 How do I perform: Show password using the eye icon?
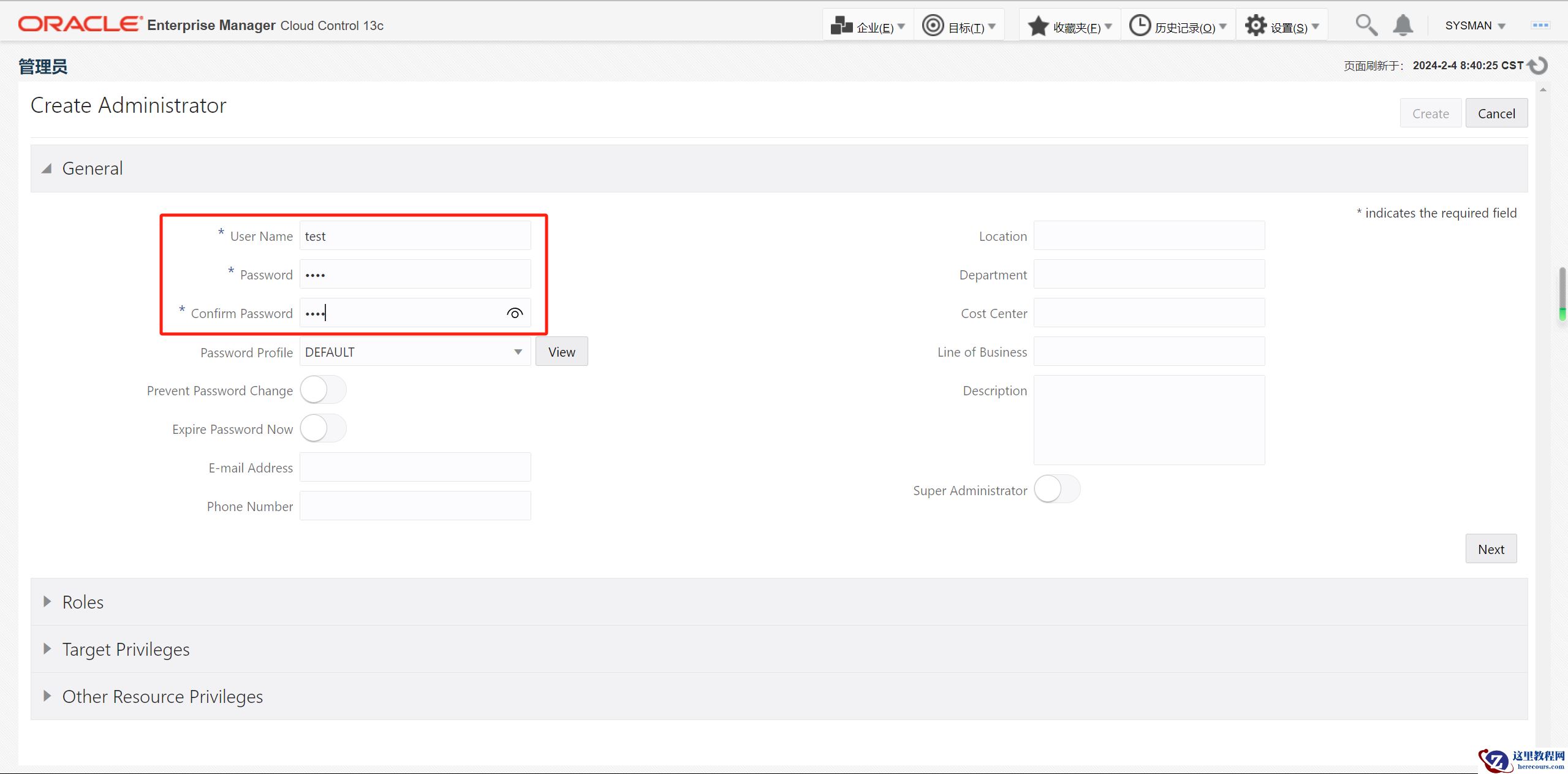click(515, 313)
